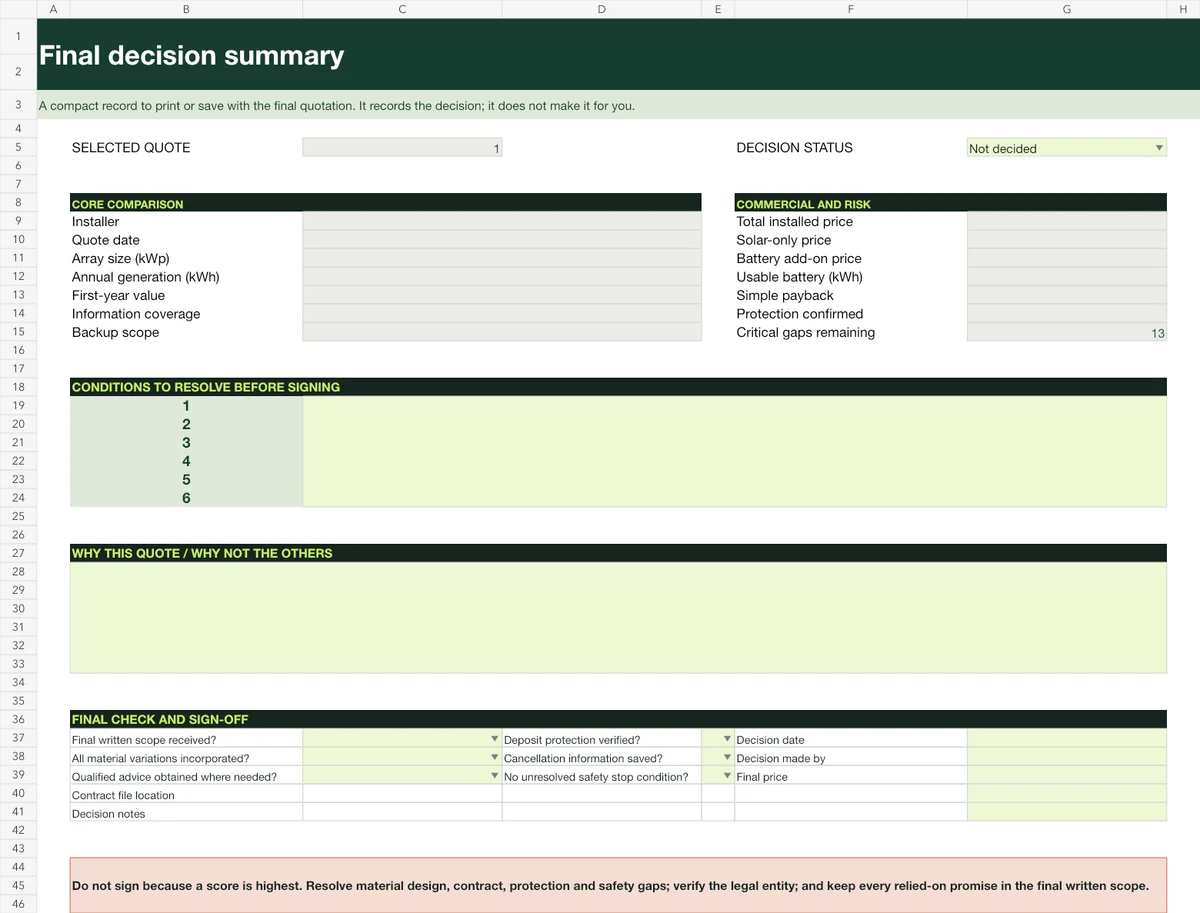The image size is (1200, 913).
Task: Click the Do not sign warning text
Action: 610,886
